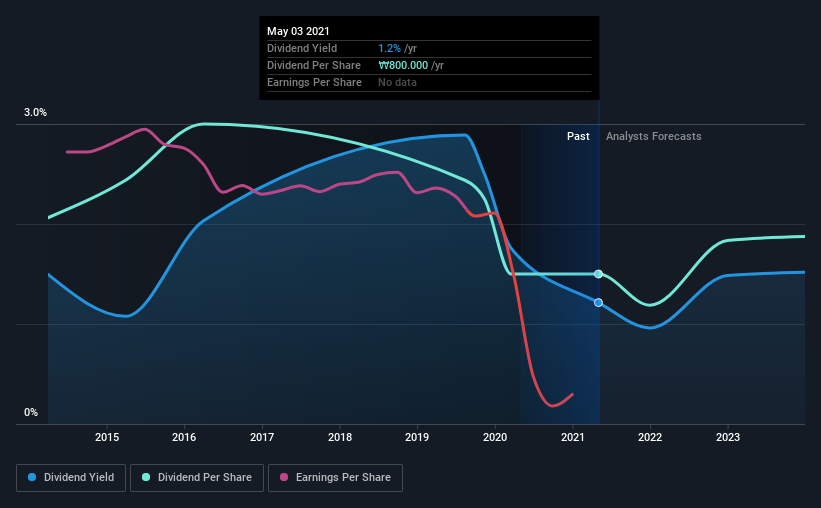Click the 2023 x-axis label
This screenshot has height=508, width=821.
pos(728,437)
